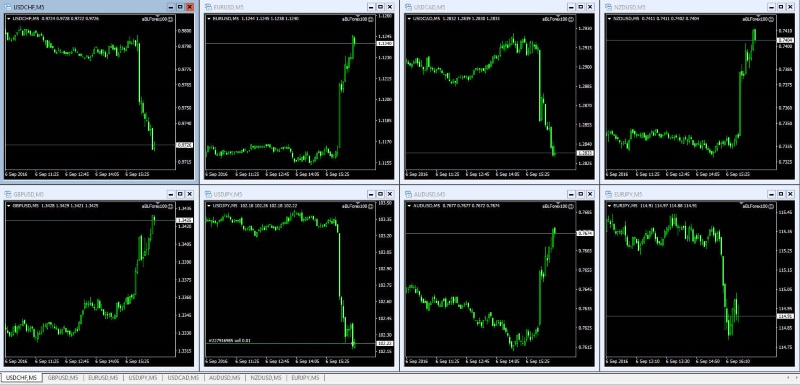800x385 pixels.
Task: Click the EURUSD,M5 chart window title icon
Action: coord(208,7)
